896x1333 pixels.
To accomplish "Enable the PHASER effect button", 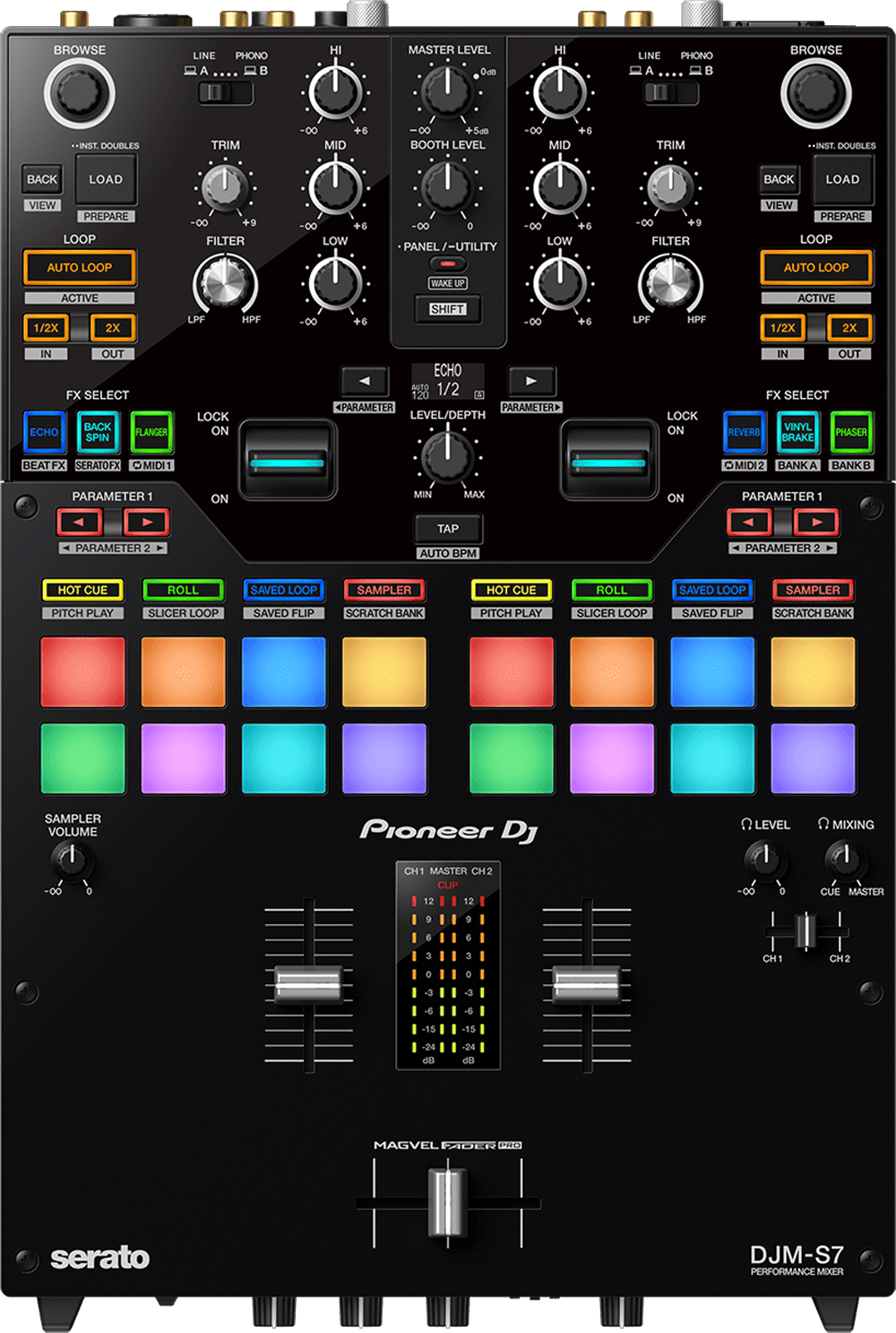I will coord(850,432).
